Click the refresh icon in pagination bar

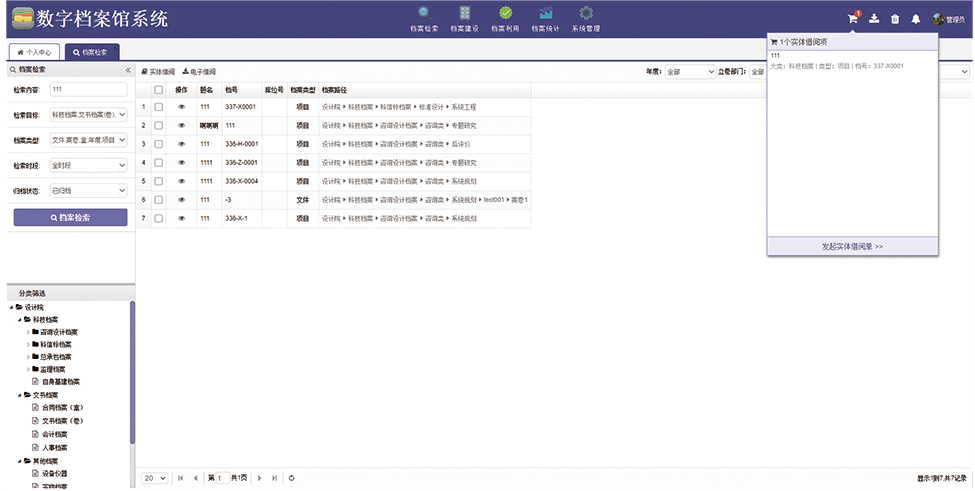(291, 478)
